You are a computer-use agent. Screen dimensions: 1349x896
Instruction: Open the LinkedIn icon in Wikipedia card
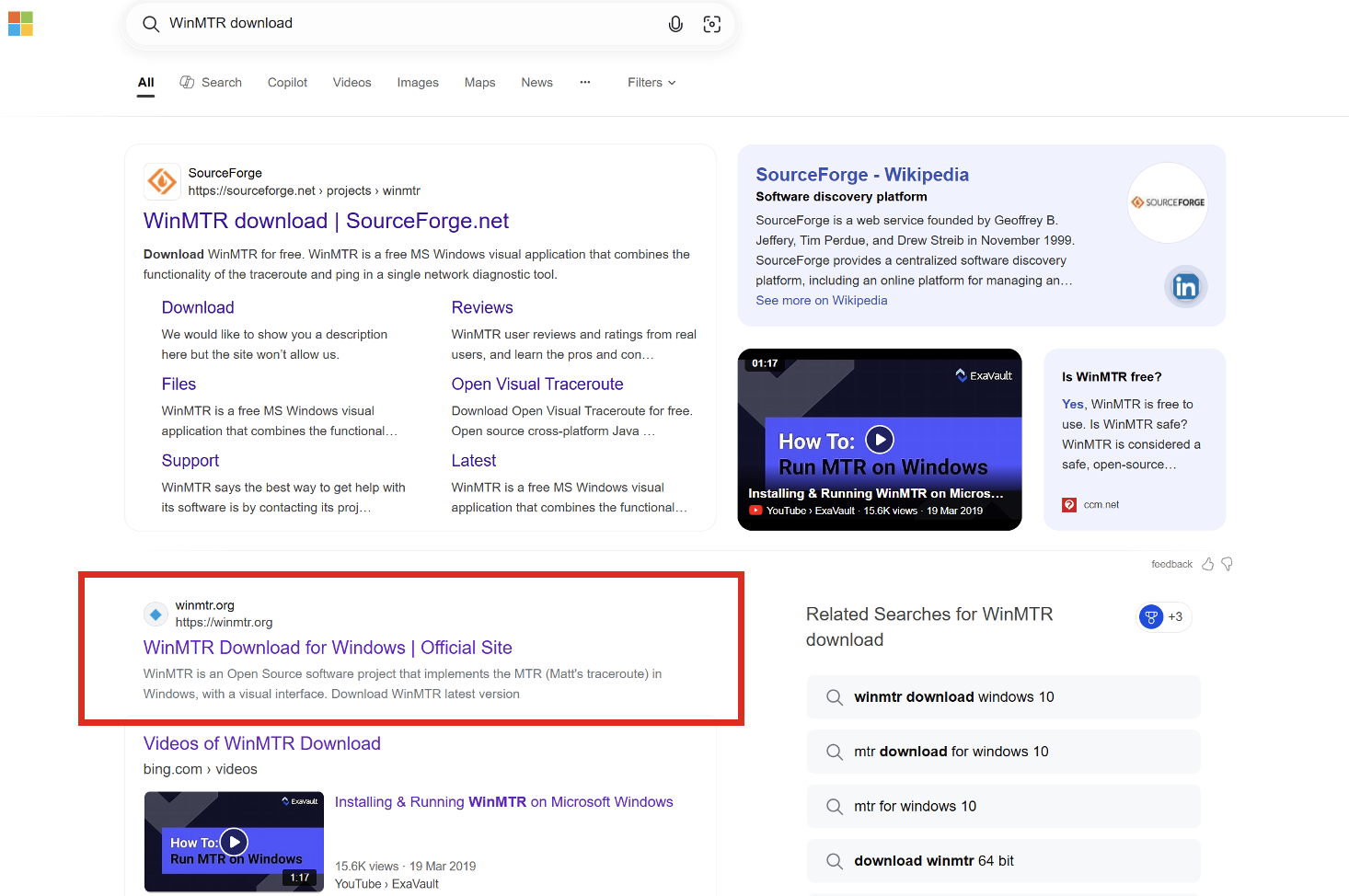1185,287
